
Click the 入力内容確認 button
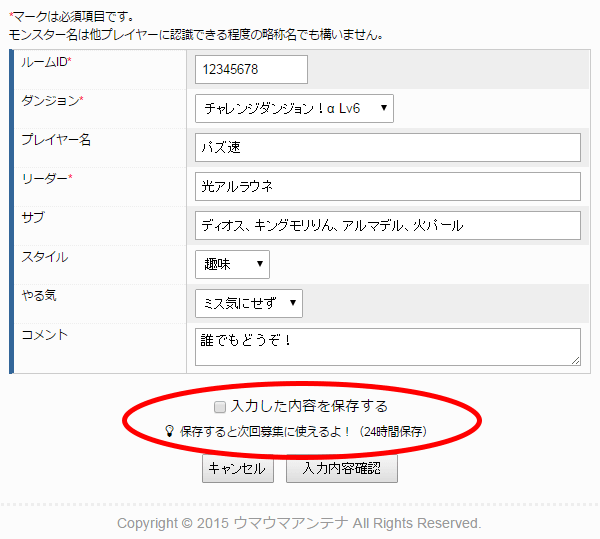342,468
